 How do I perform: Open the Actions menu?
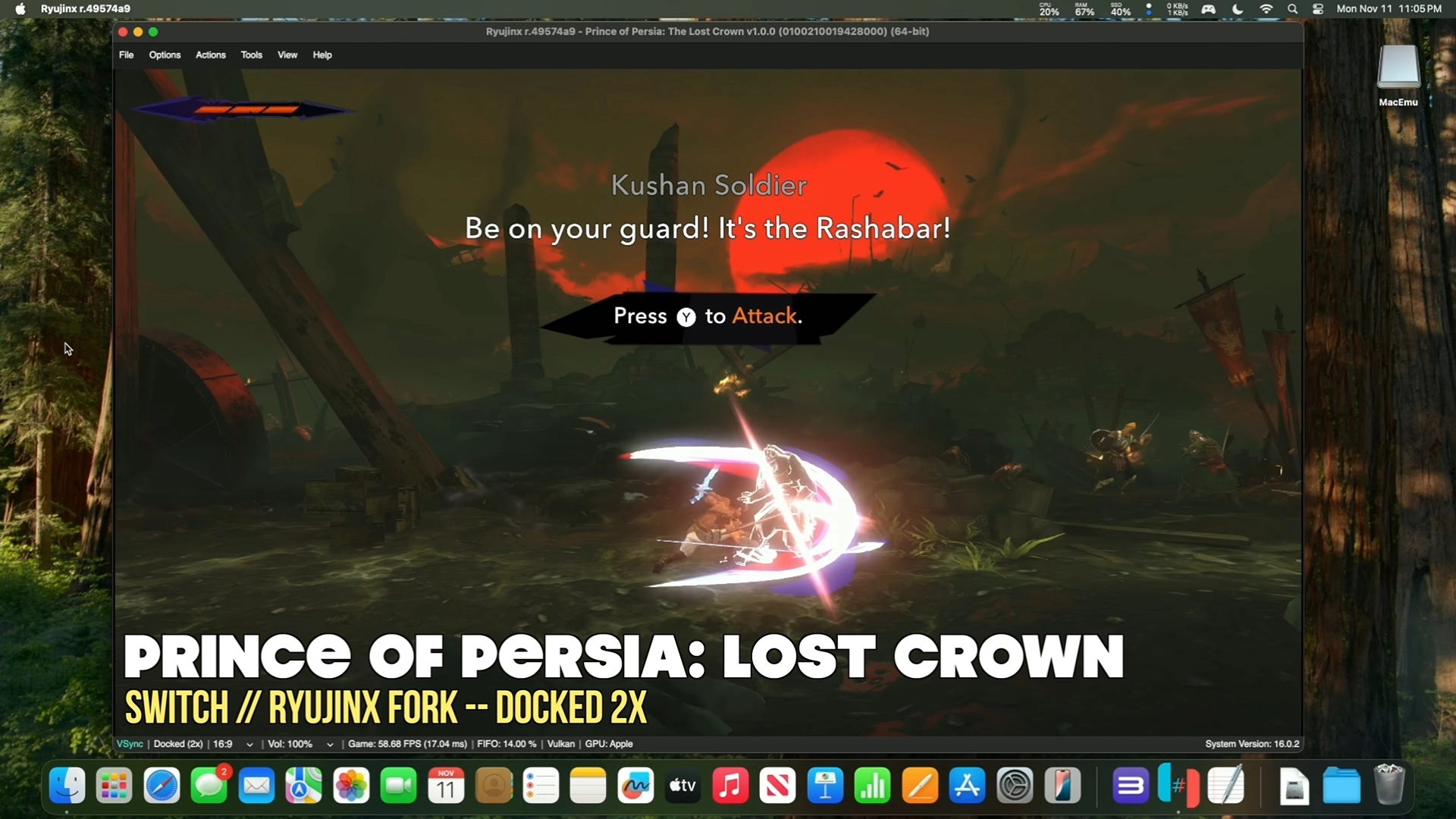[x=210, y=55]
